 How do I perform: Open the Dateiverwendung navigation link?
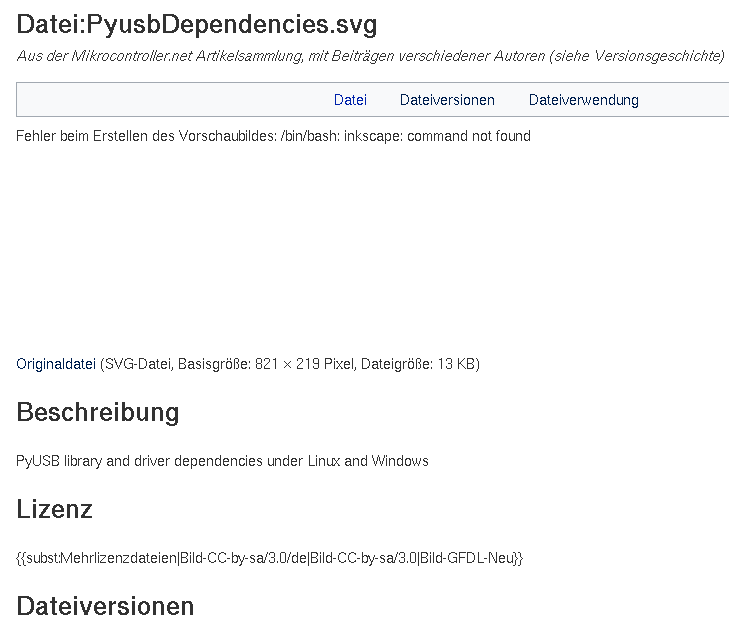click(583, 100)
